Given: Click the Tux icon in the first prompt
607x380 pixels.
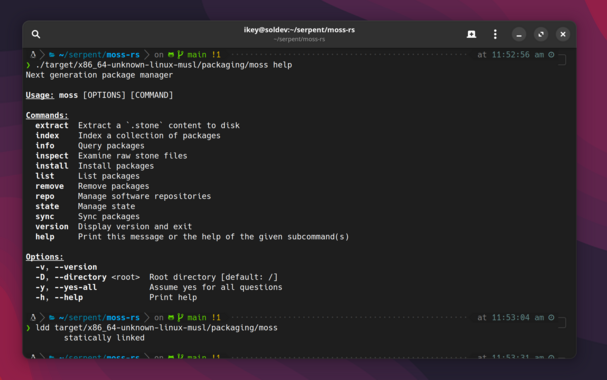Looking at the screenshot, I should click(x=33, y=55).
